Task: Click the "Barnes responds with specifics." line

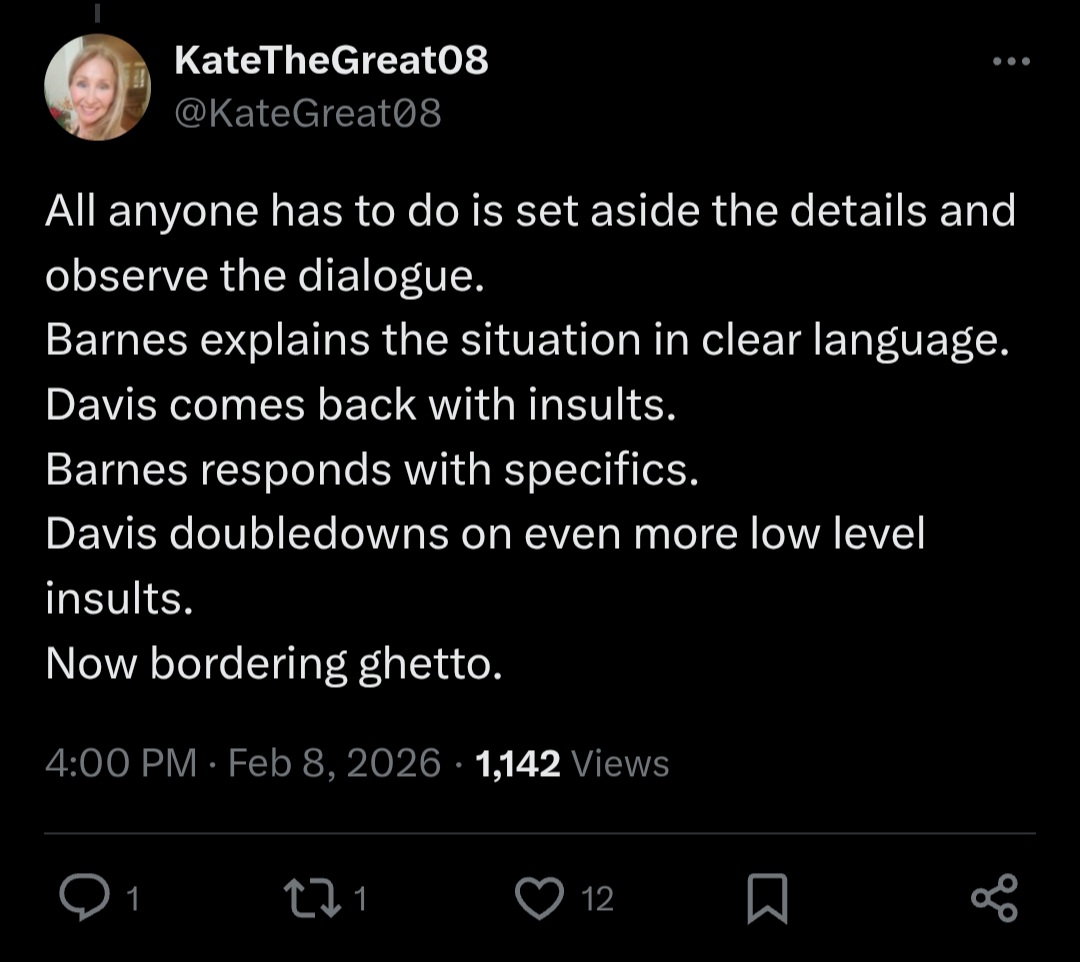Action: (371, 471)
